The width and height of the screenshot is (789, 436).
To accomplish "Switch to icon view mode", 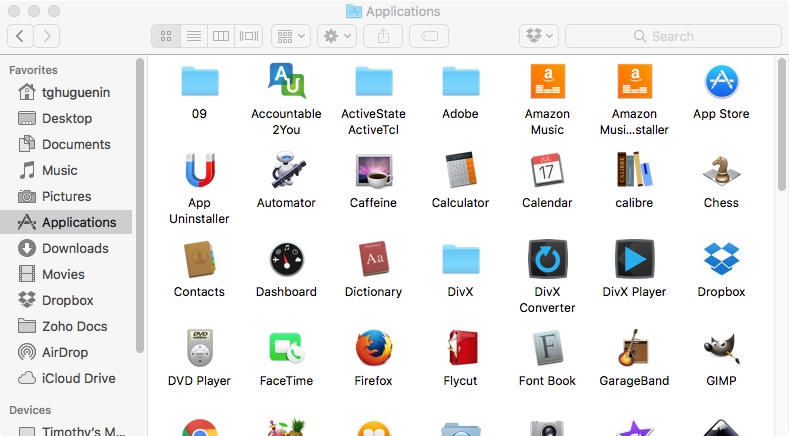I will click(x=166, y=36).
